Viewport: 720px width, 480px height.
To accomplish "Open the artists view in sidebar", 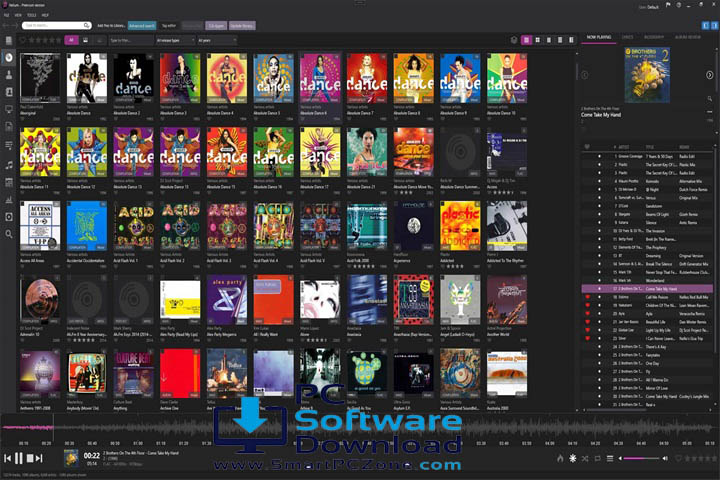I will tap(9, 75).
